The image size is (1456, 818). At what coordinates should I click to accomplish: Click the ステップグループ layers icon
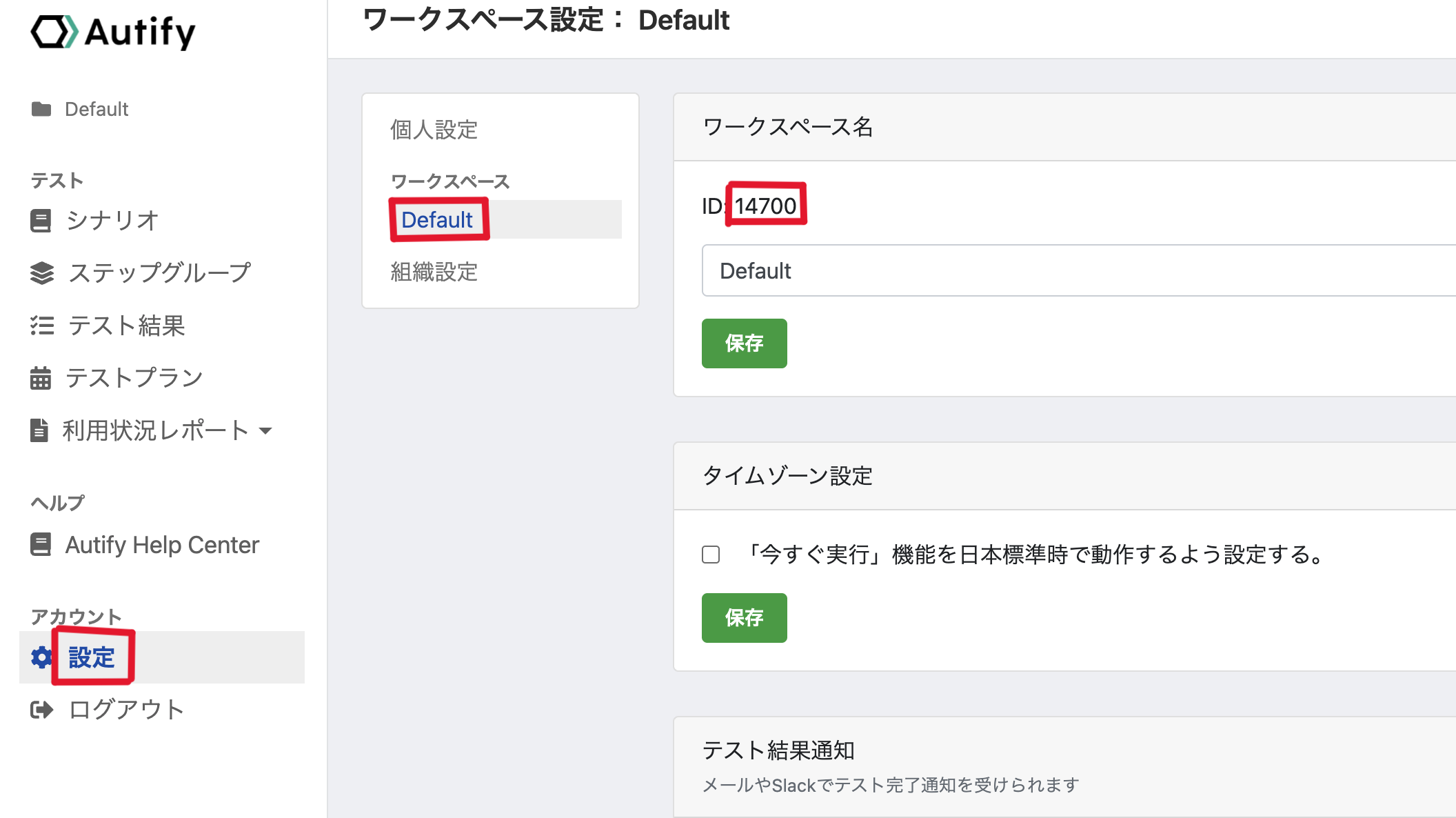point(42,273)
